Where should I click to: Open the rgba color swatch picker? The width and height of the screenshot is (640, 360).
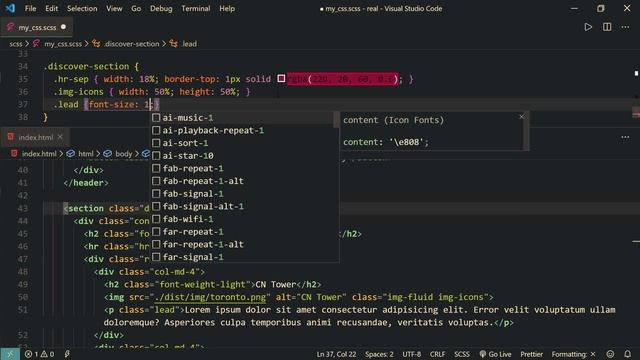pos(281,78)
